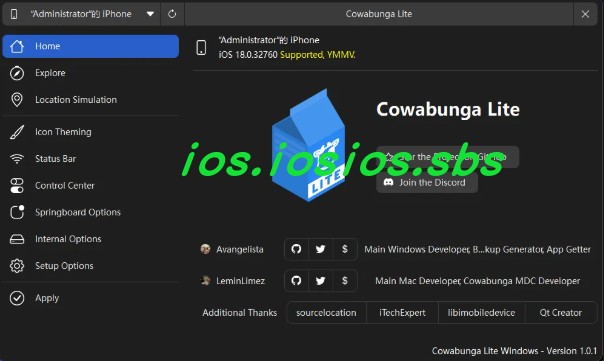
Task: Click the Cowabunga Lite milk carton logo
Action: pos(309,145)
